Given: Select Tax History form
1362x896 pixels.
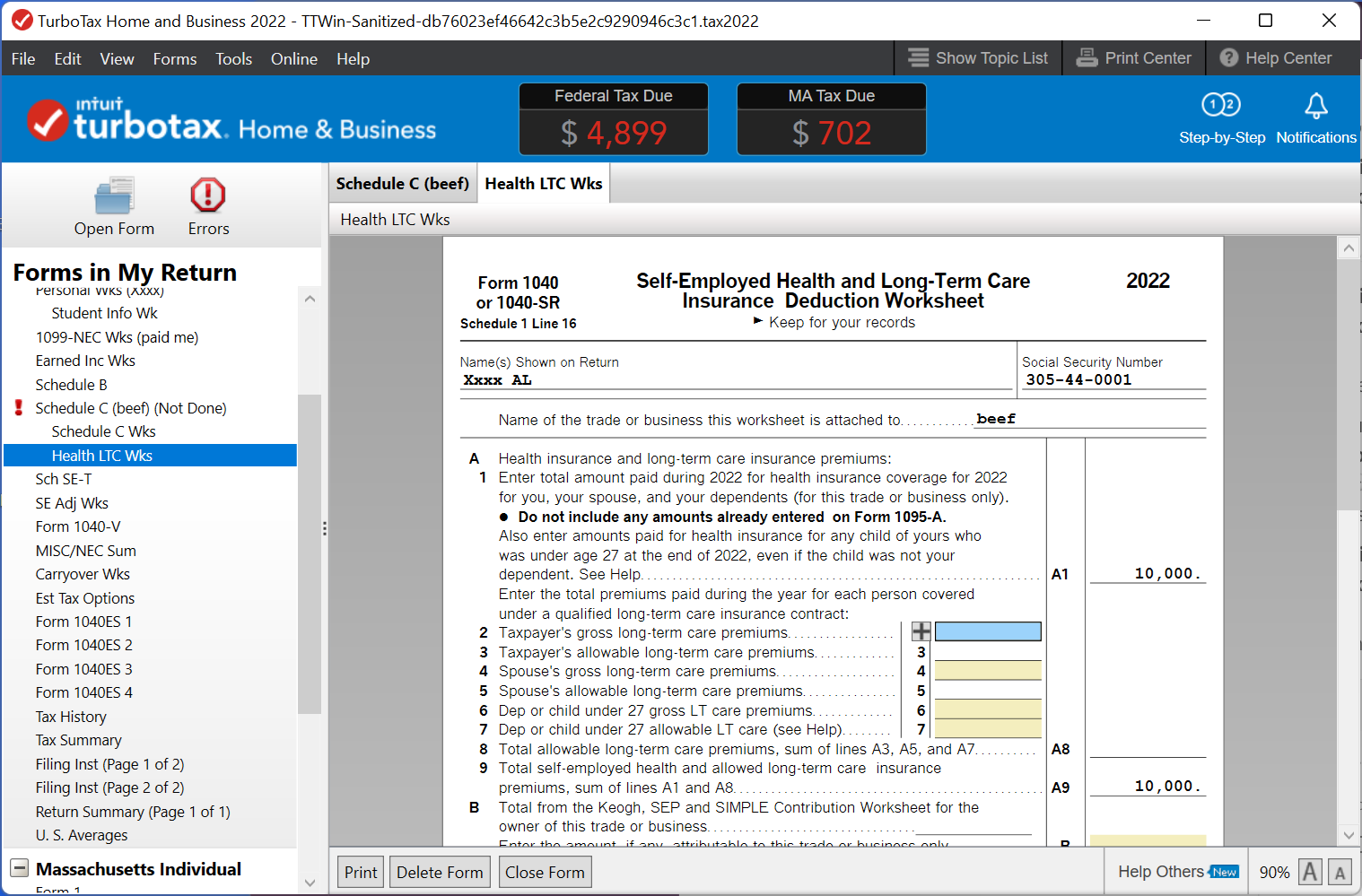Looking at the screenshot, I should coord(71,717).
